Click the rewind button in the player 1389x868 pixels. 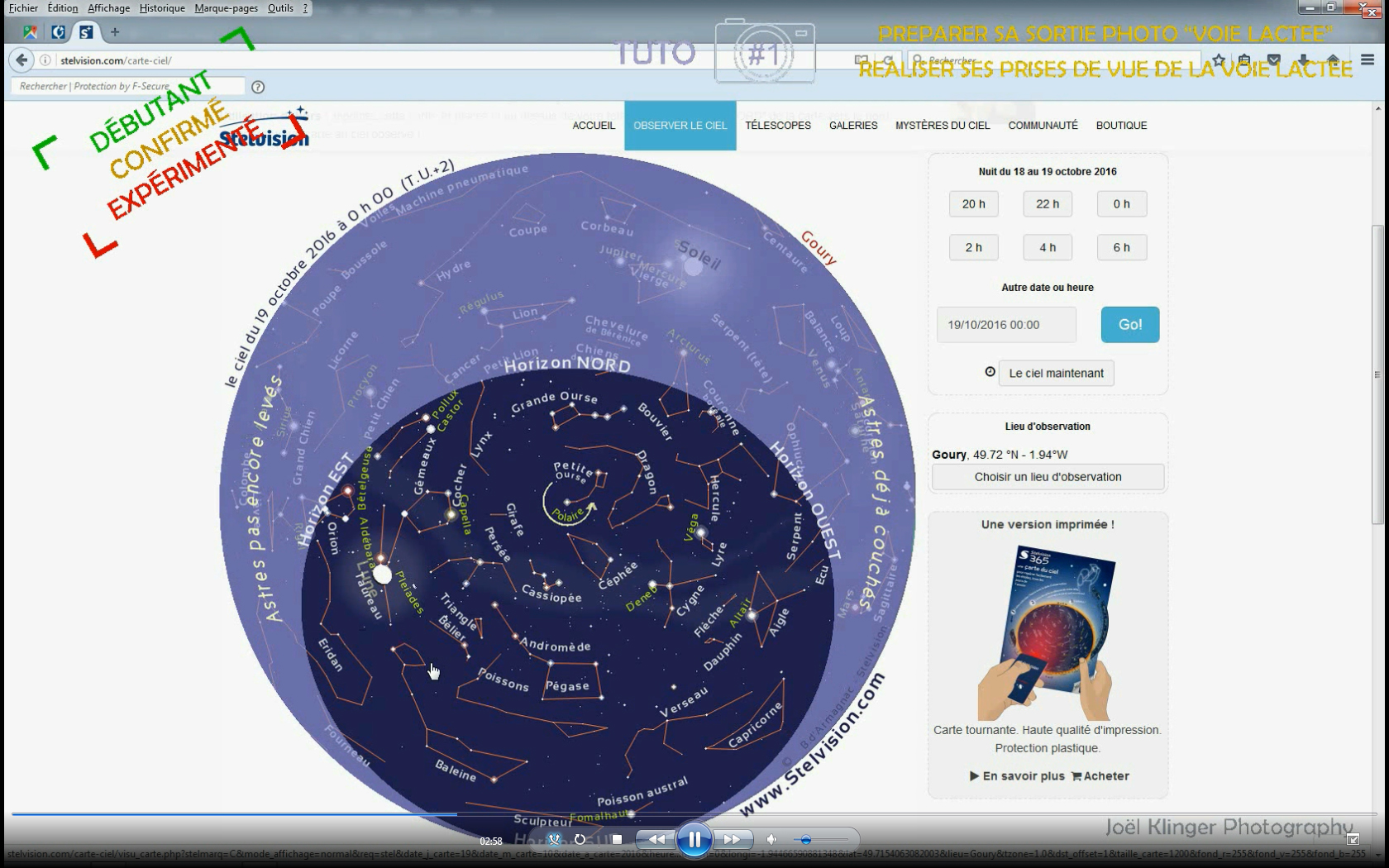[656, 839]
